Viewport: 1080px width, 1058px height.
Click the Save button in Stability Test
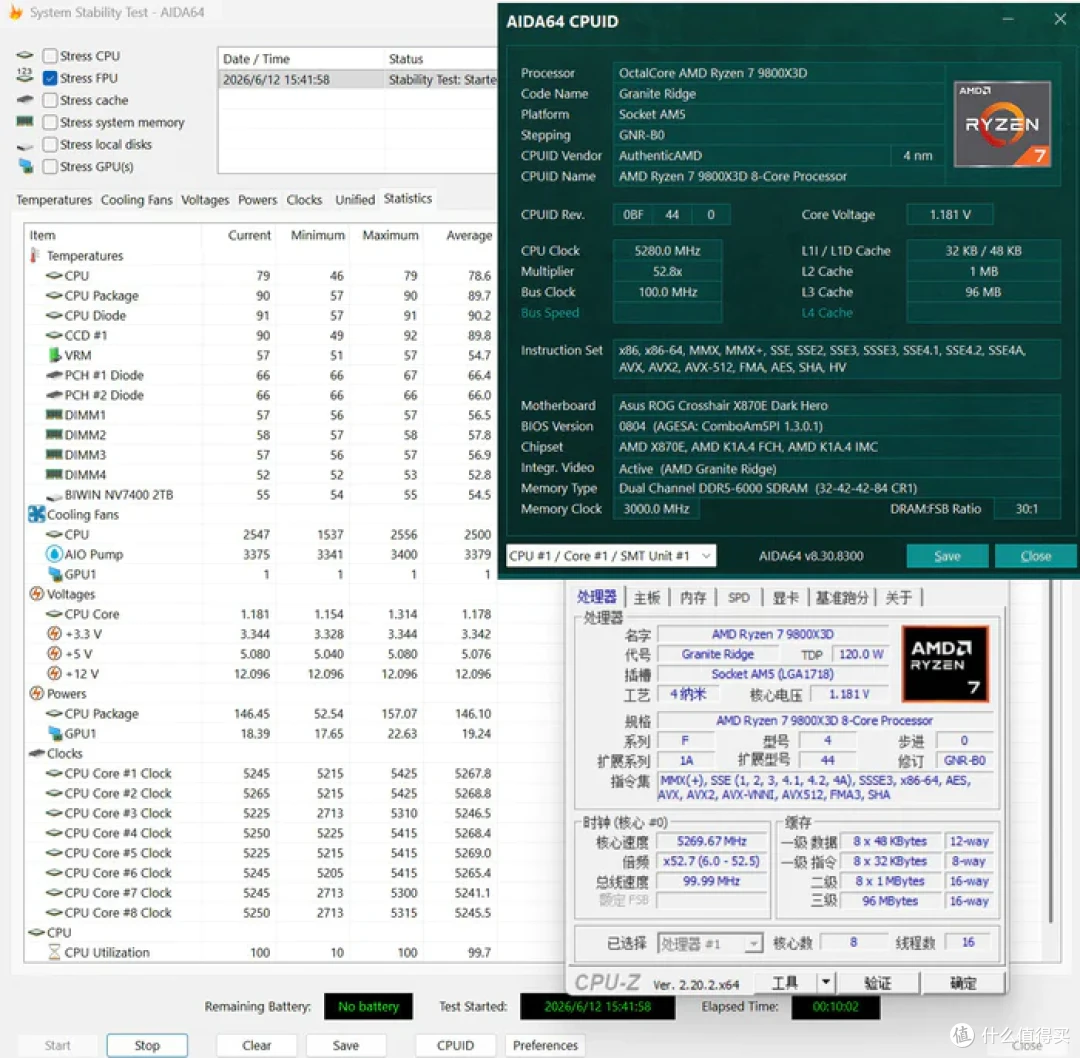pos(345,1045)
